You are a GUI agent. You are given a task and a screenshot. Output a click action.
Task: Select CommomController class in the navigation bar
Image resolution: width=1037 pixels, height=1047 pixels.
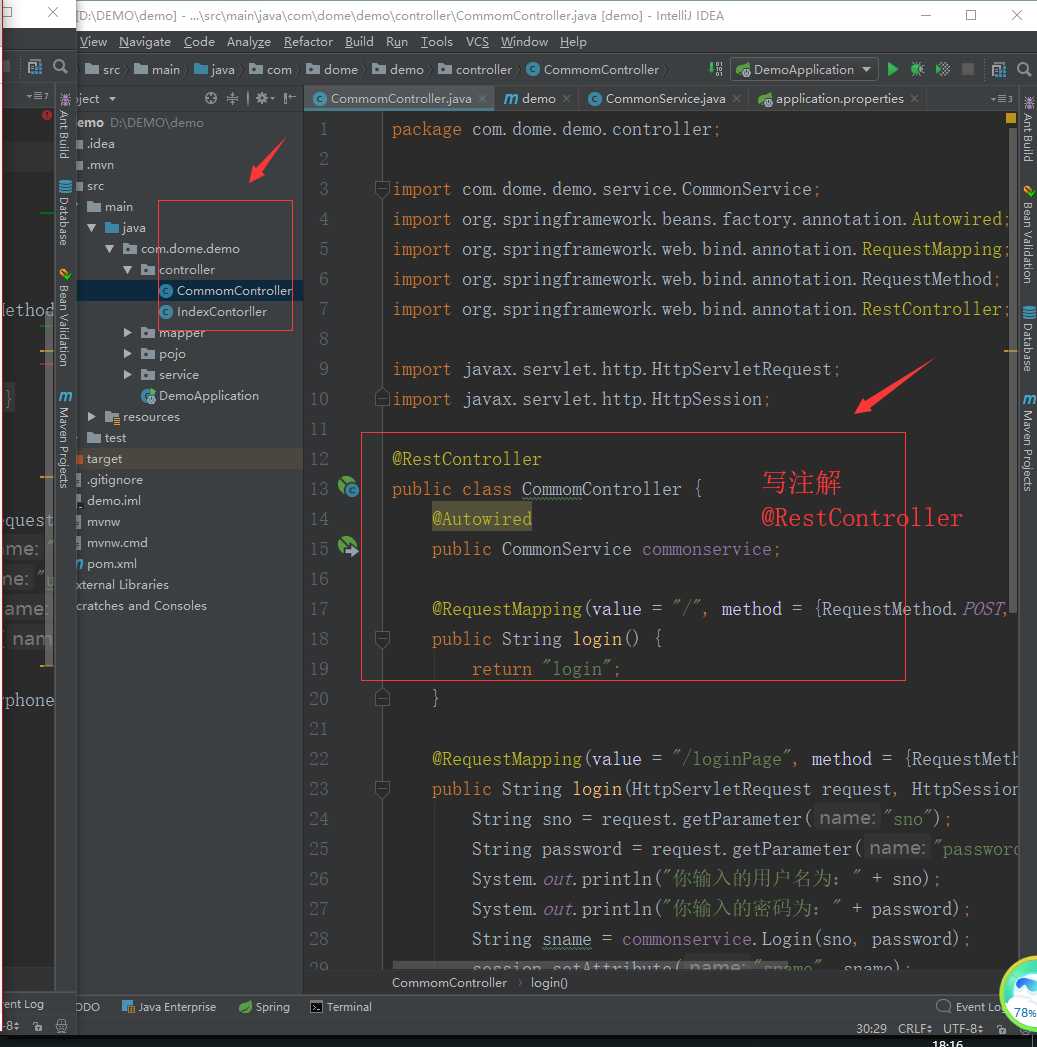click(x=592, y=69)
